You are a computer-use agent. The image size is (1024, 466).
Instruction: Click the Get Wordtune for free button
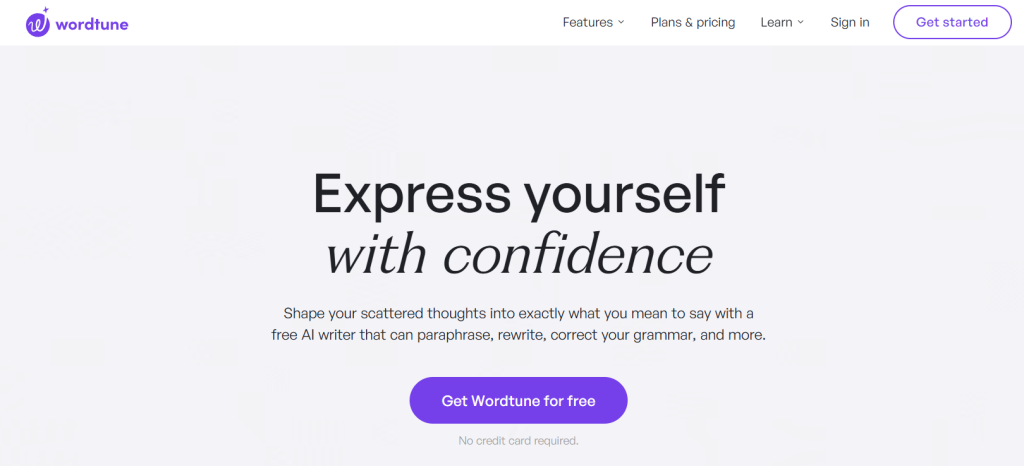click(519, 400)
